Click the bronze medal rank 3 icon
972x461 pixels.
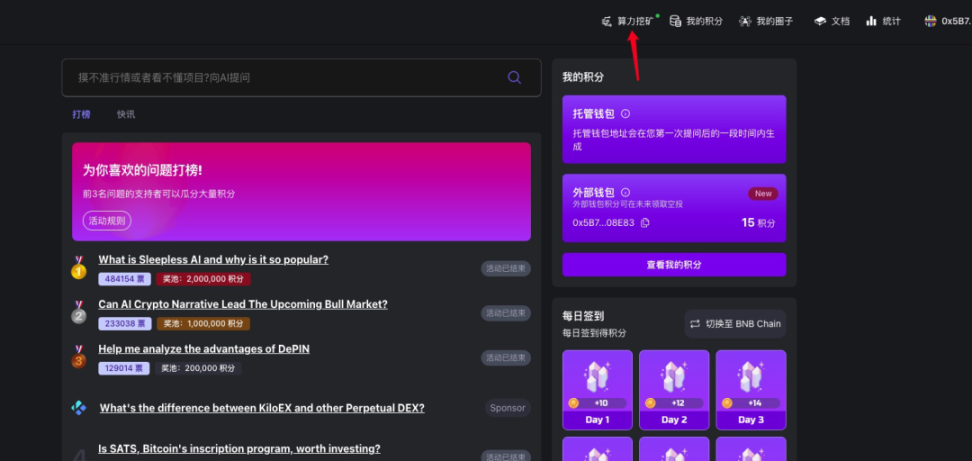[79, 357]
